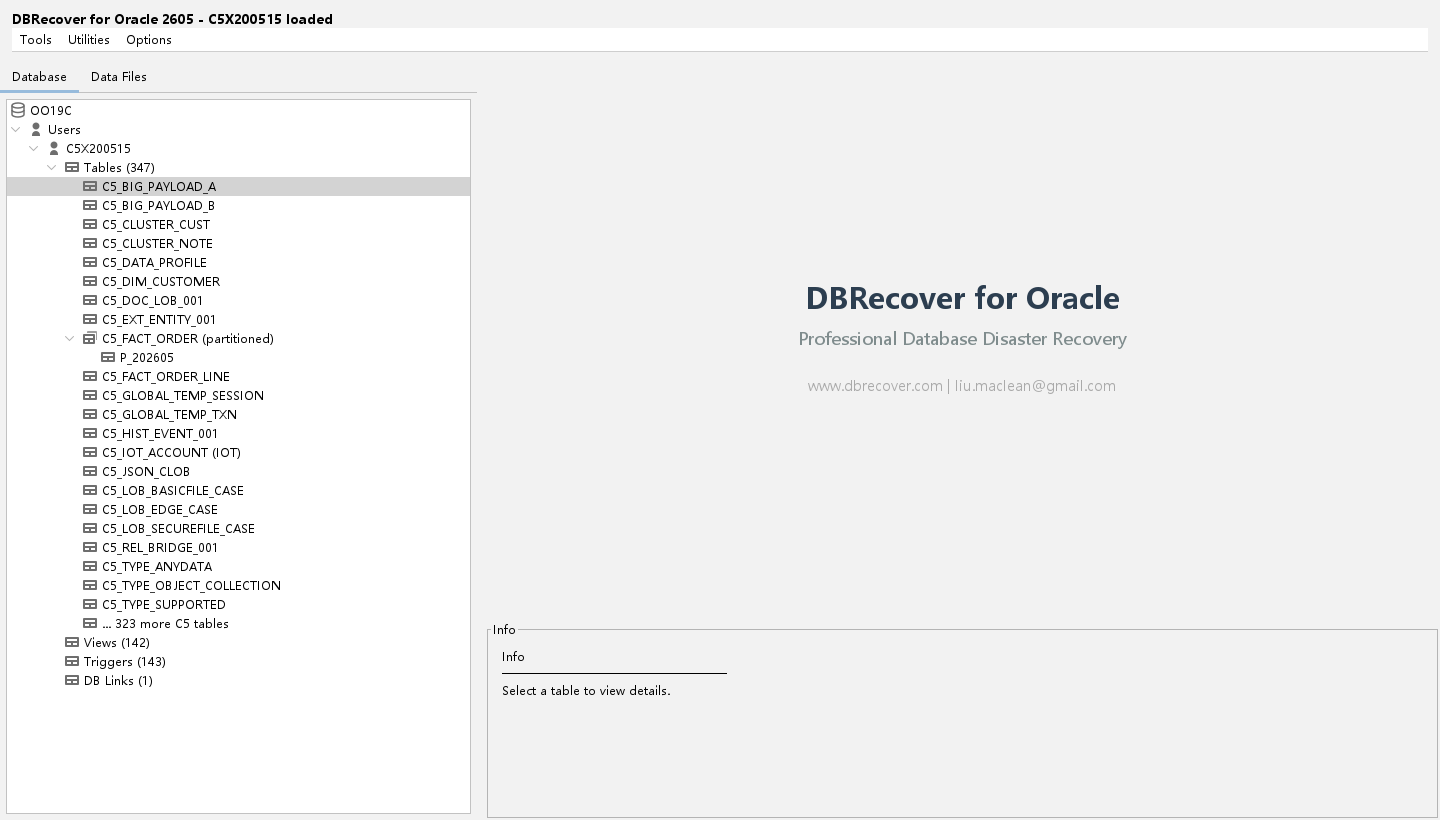Viewport: 1440px width, 820px height.
Task: Click table icon beside C5_DIM_CUSTOMER
Action: [x=90, y=282]
